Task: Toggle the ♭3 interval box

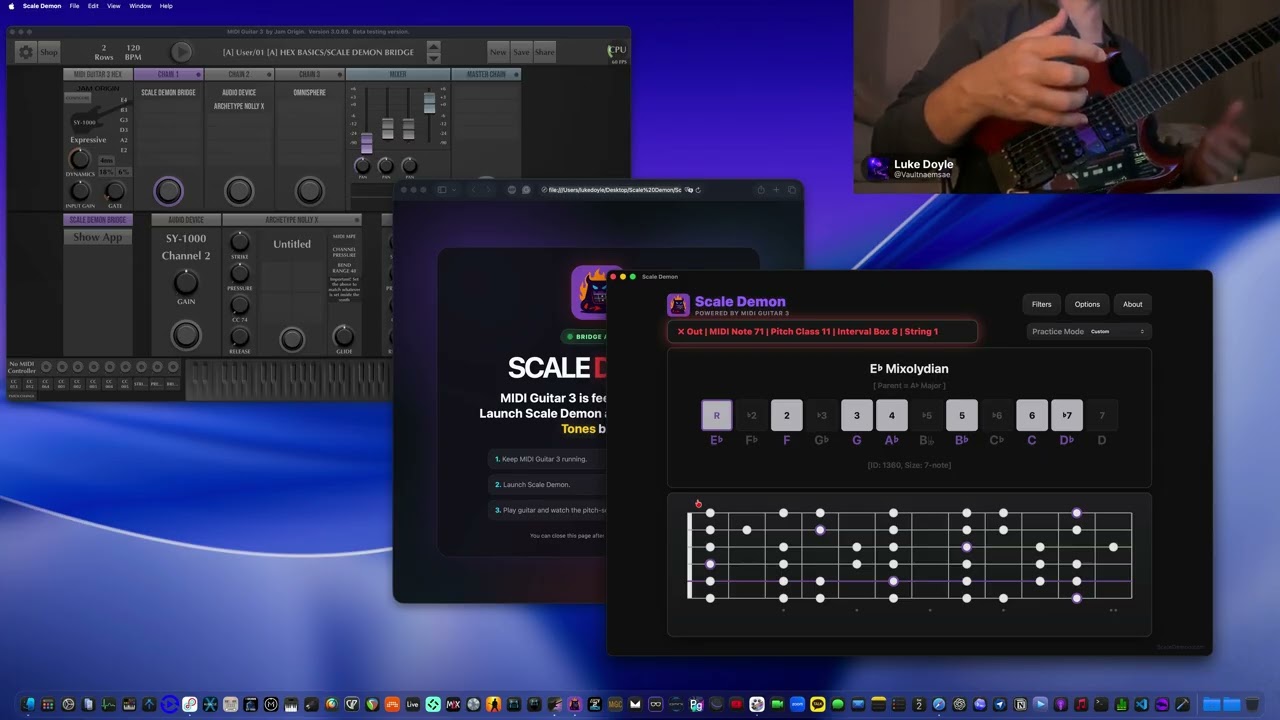Action: (821, 415)
